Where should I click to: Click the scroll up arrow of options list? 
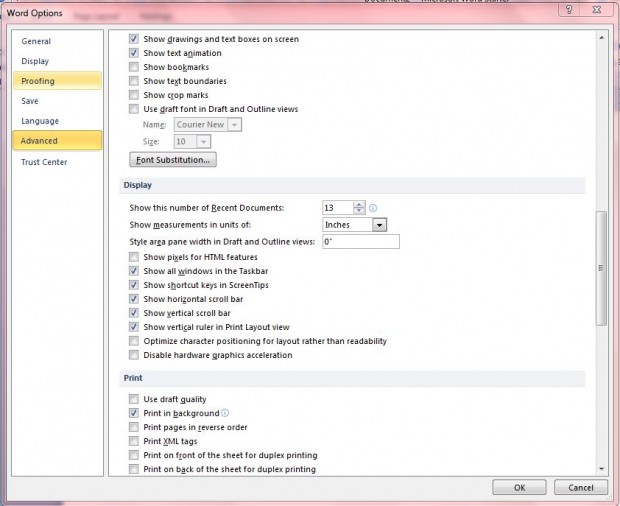(601, 38)
